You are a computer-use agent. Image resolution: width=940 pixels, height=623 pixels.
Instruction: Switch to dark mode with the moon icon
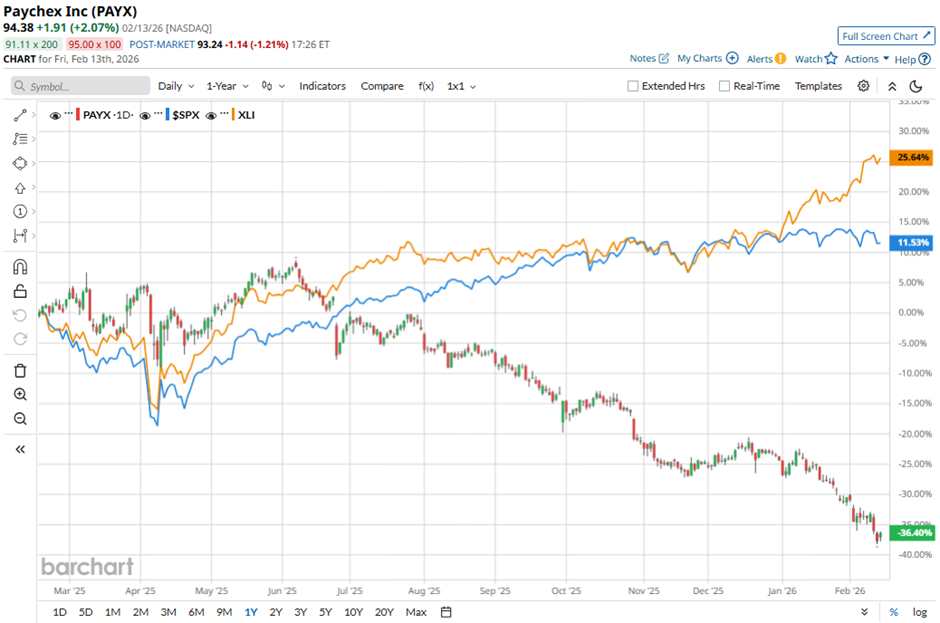click(917, 88)
